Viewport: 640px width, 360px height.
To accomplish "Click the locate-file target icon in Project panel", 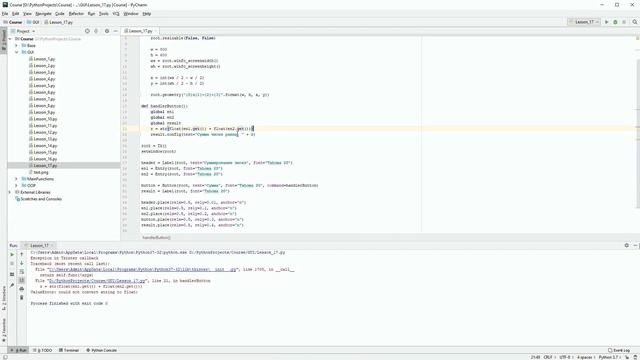I will coord(87,31).
